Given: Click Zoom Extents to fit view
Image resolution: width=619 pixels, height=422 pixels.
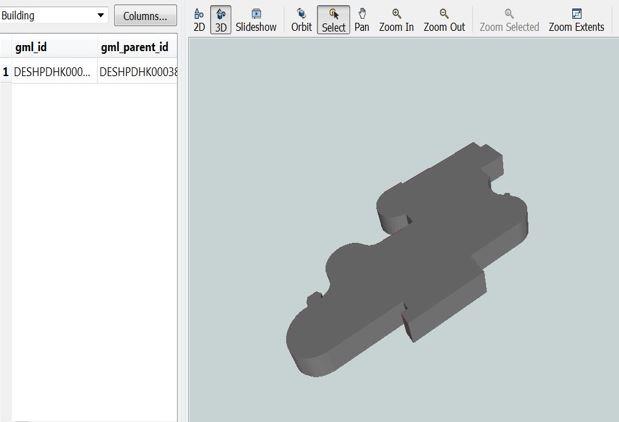Looking at the screenshot, I should click(576, 20).
